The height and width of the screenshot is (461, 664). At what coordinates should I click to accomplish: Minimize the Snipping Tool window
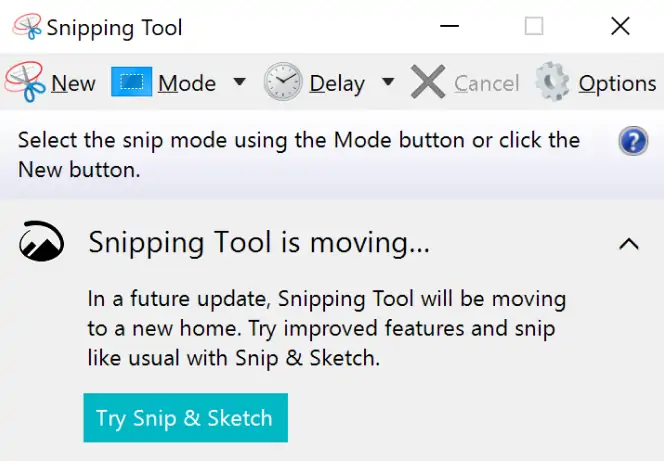[449, 26]
